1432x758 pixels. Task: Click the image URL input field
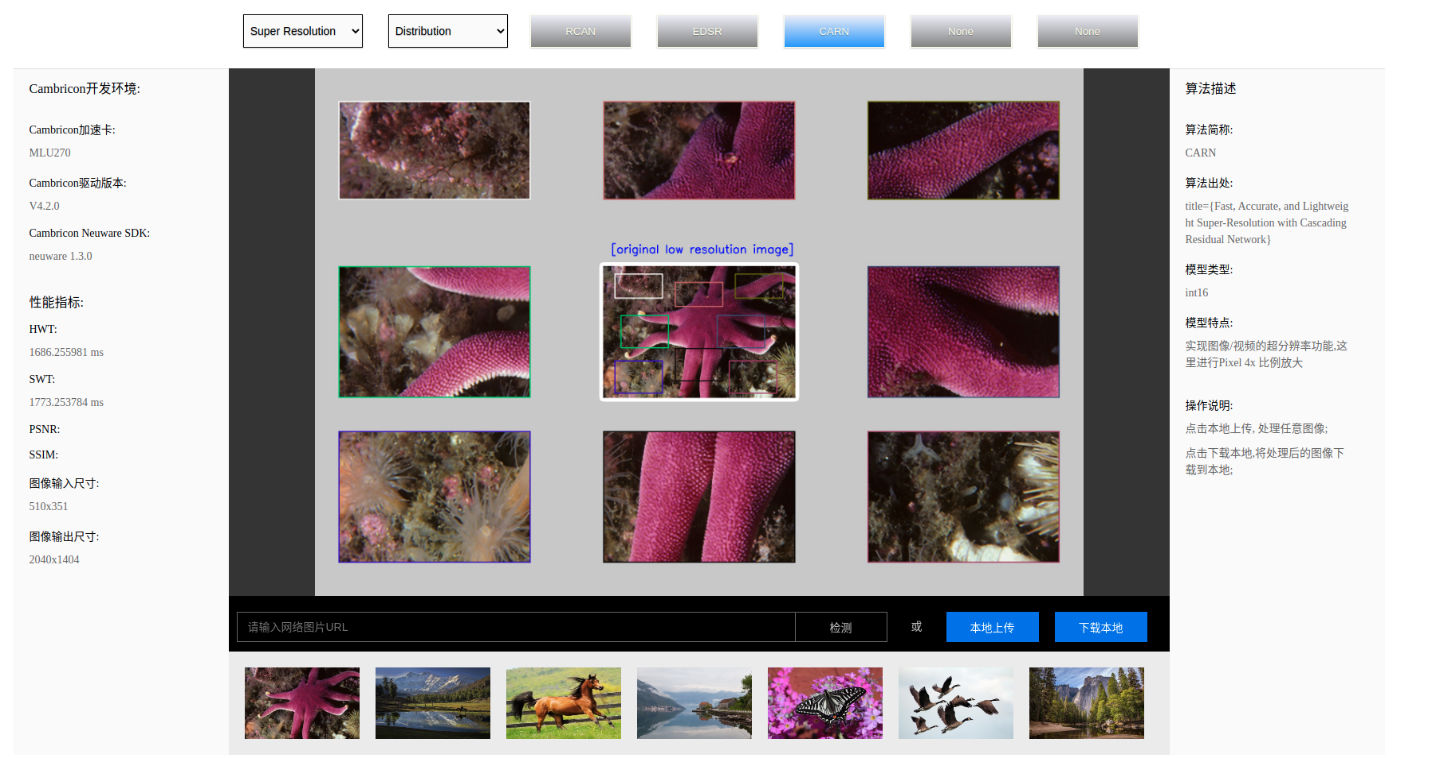[x=516, y=627]
